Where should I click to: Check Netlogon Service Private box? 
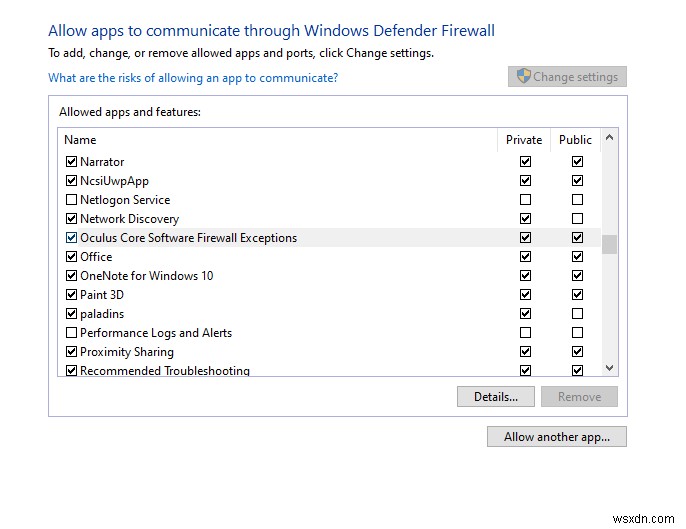point(525,200)
